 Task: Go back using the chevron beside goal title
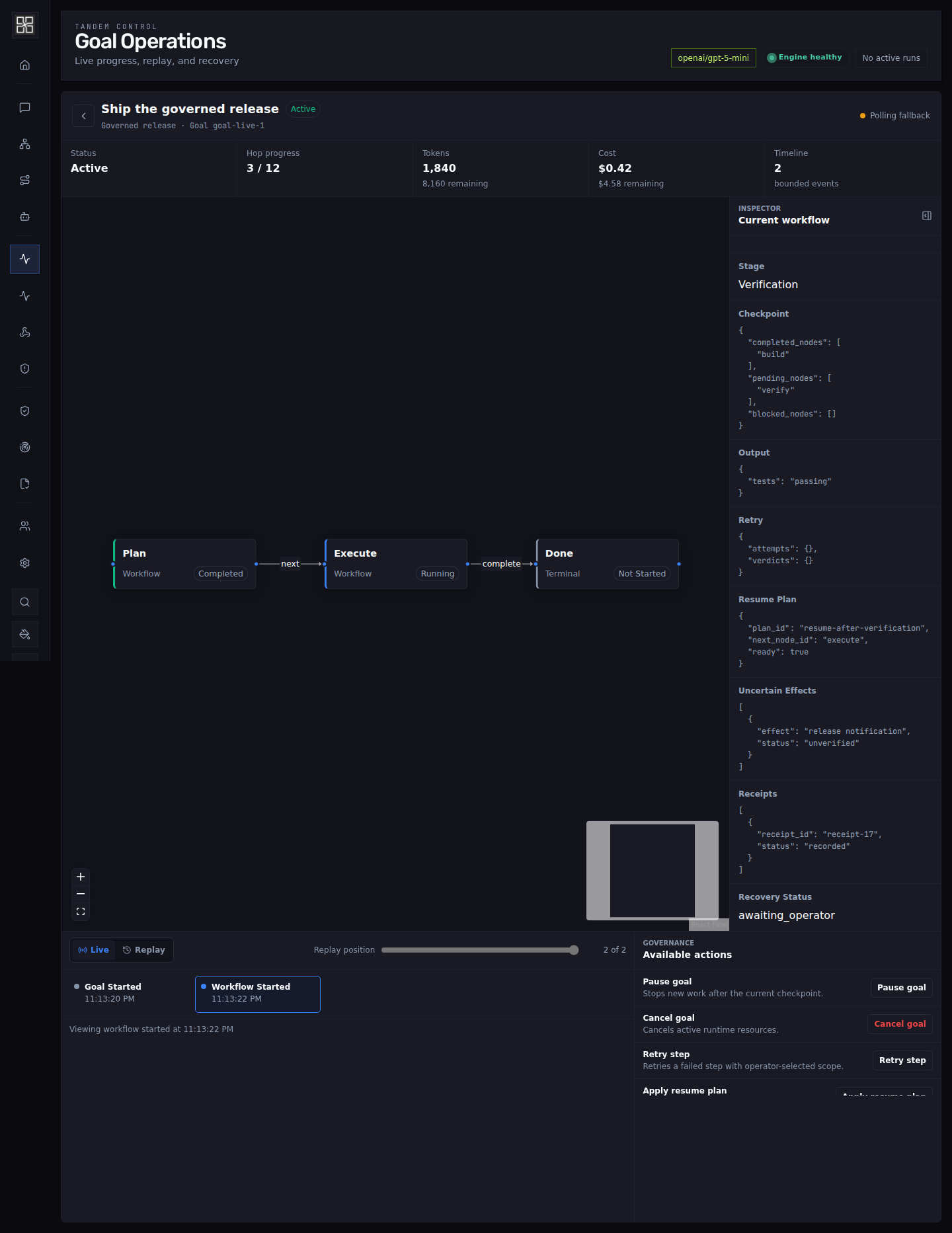click(x=83, y=116)
